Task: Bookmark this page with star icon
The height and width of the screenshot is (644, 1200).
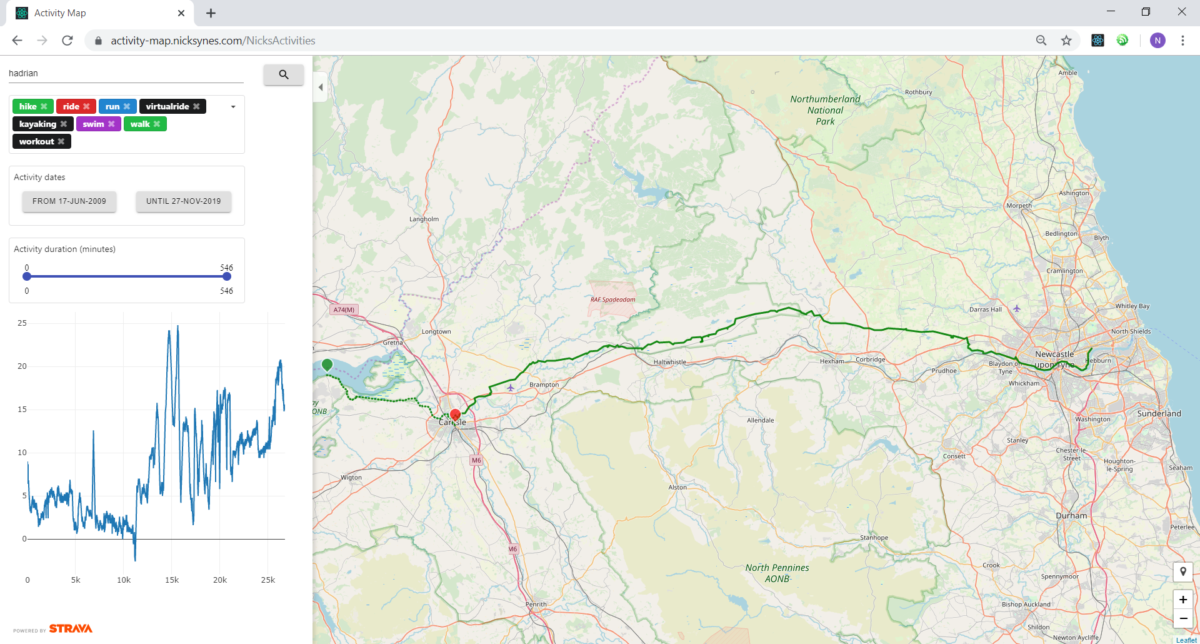Action: click(x=1067, y=40)
